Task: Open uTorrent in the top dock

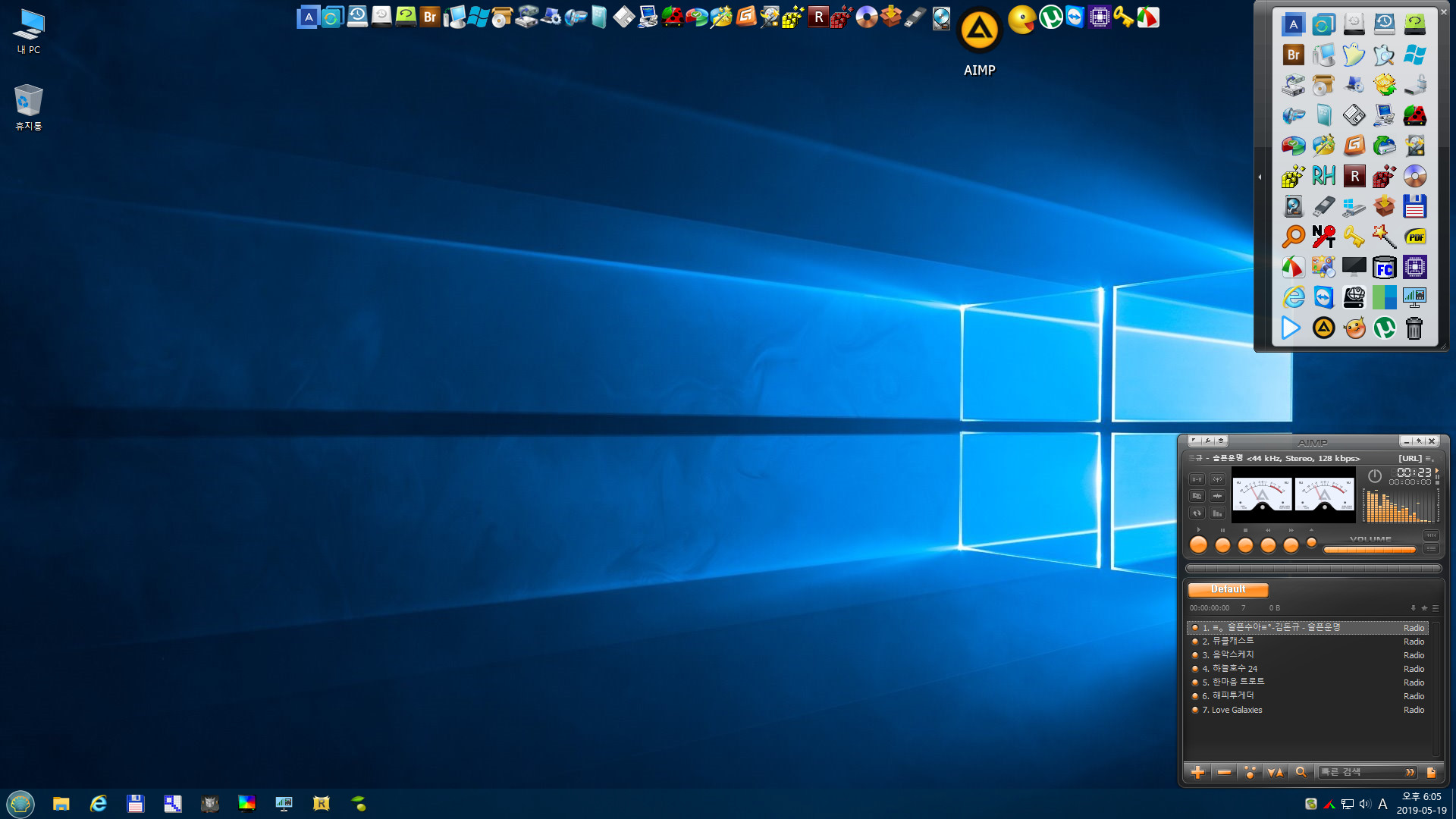Action: (1050, 17)
